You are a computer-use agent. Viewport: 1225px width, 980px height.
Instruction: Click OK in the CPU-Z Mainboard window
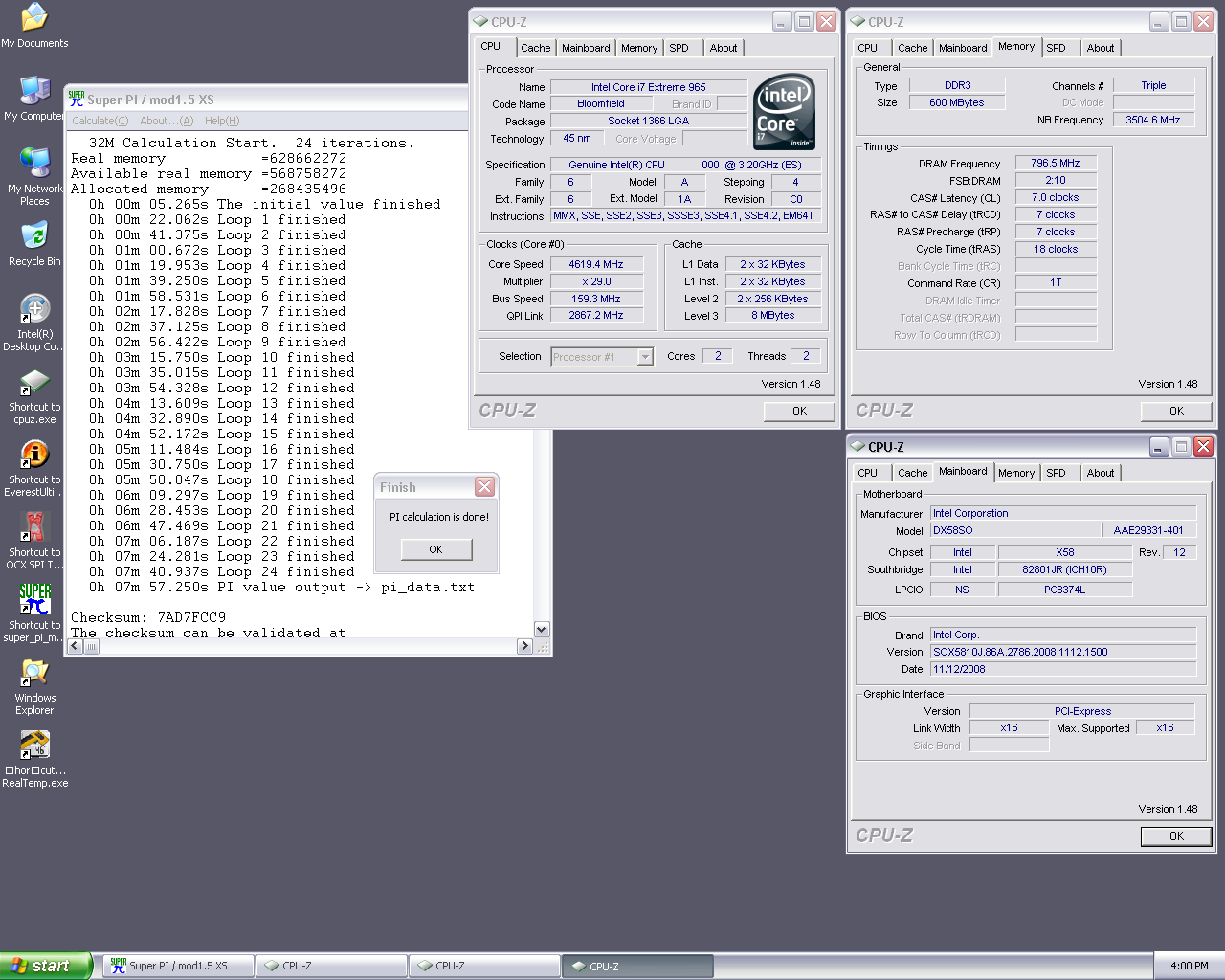(1177, 836)
